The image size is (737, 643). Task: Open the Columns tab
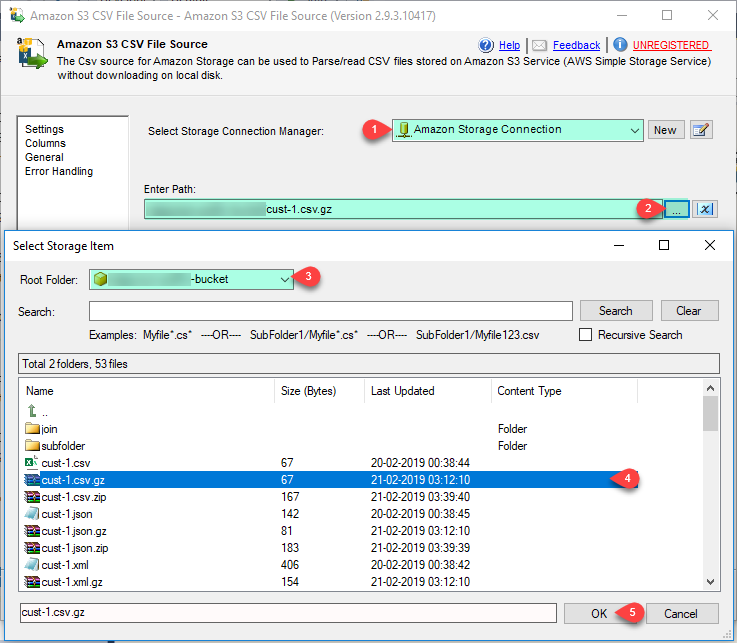(45, 143)
